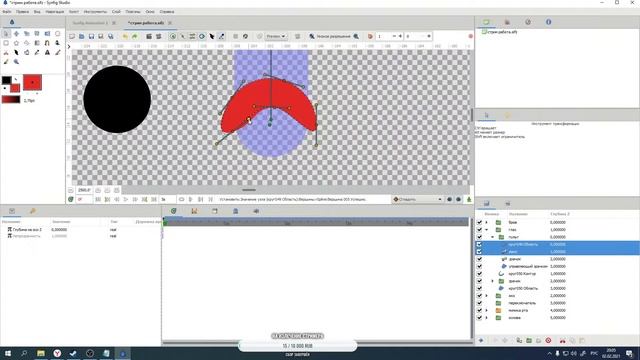Open the Info panel tab icon
Image resolution: width=640 pixels, height=360 pixels.
coord(549,22)
